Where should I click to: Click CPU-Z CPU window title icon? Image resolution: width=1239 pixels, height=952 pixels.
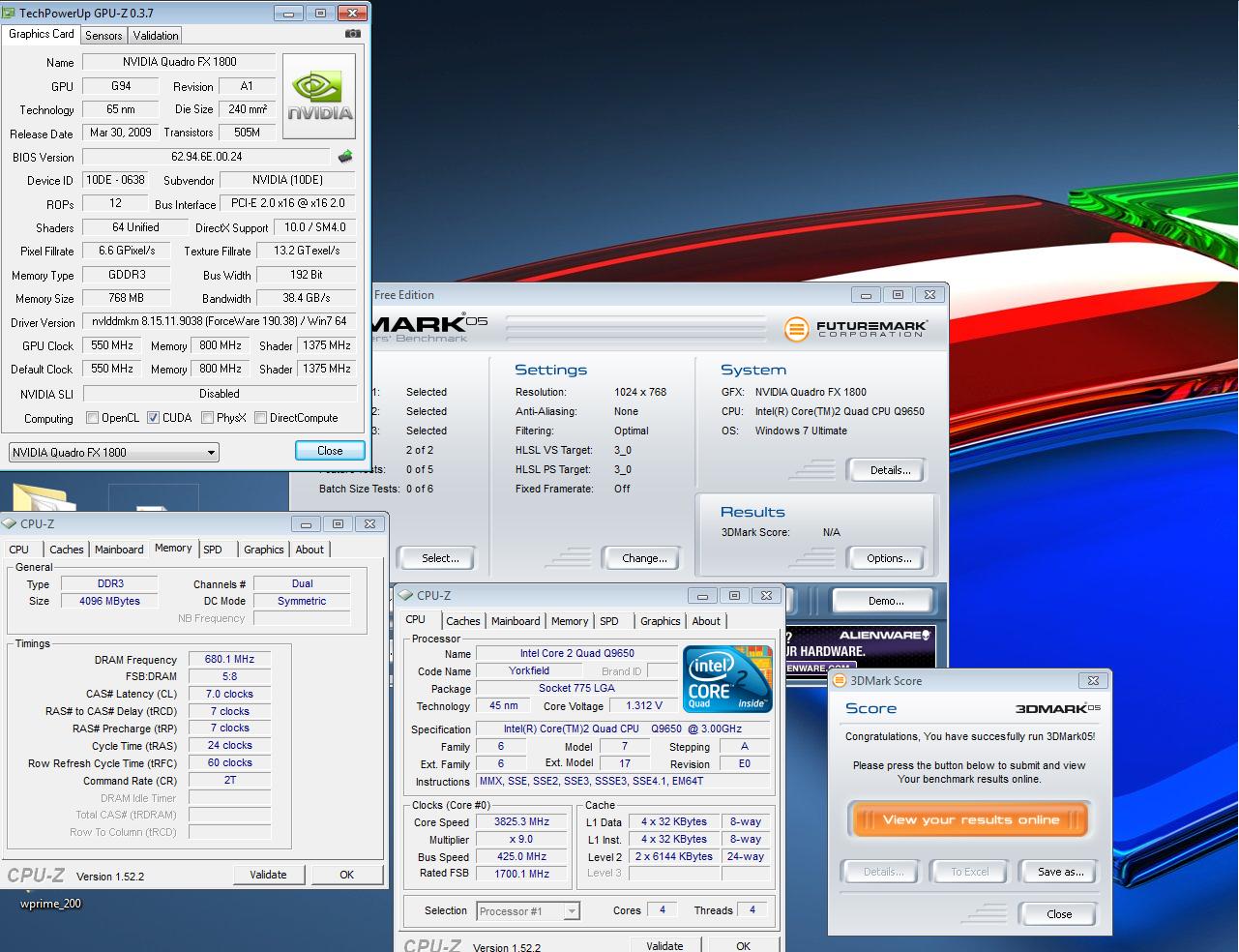click(x=407, y=595)
